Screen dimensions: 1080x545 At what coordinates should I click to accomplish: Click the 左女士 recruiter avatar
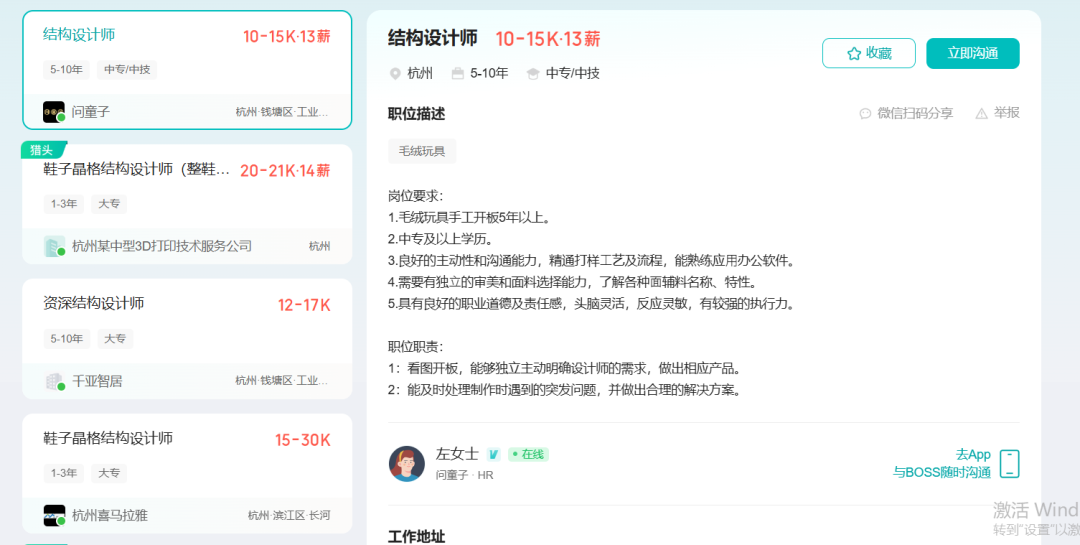point(407,464)
